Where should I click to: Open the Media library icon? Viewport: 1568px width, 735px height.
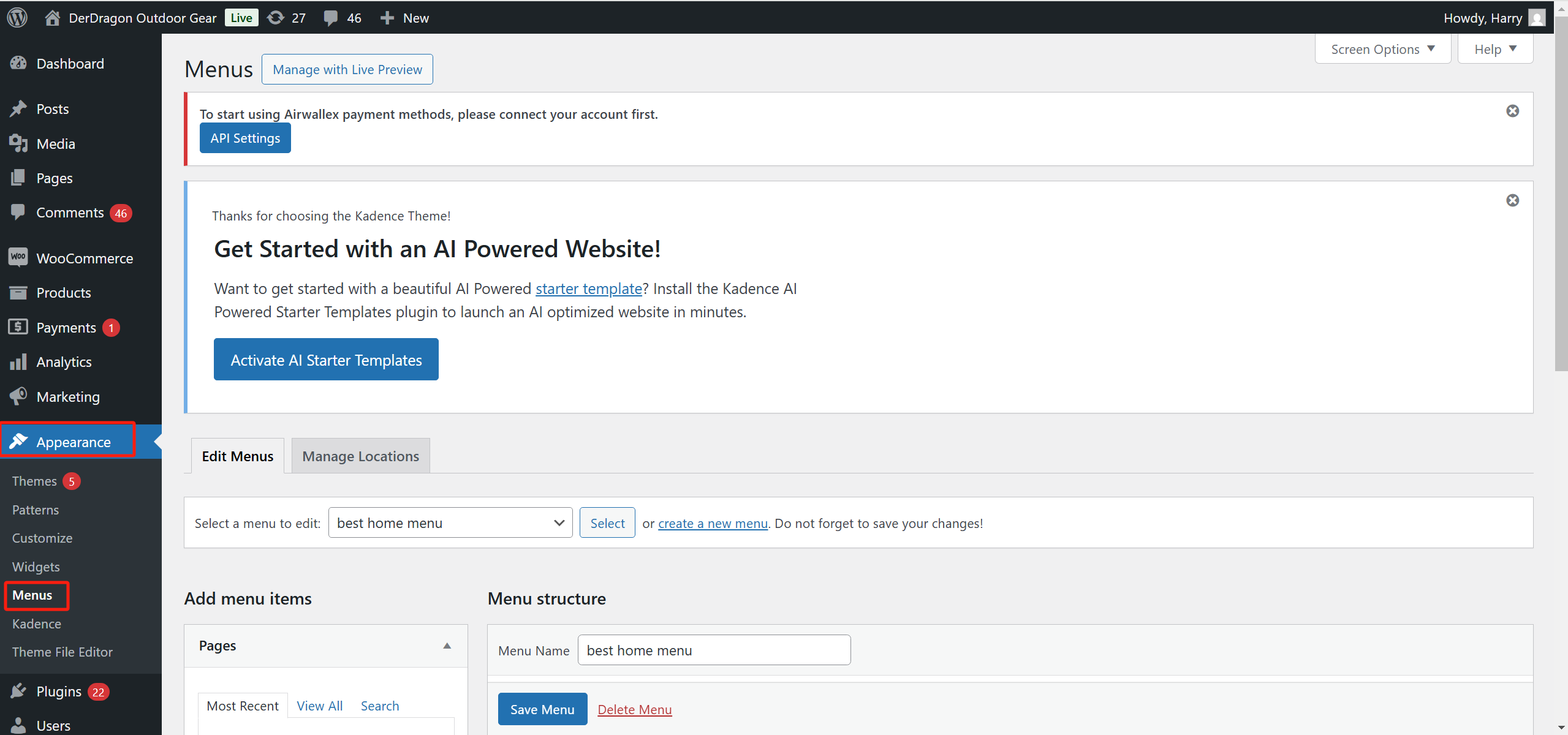(x=18, y=143)
